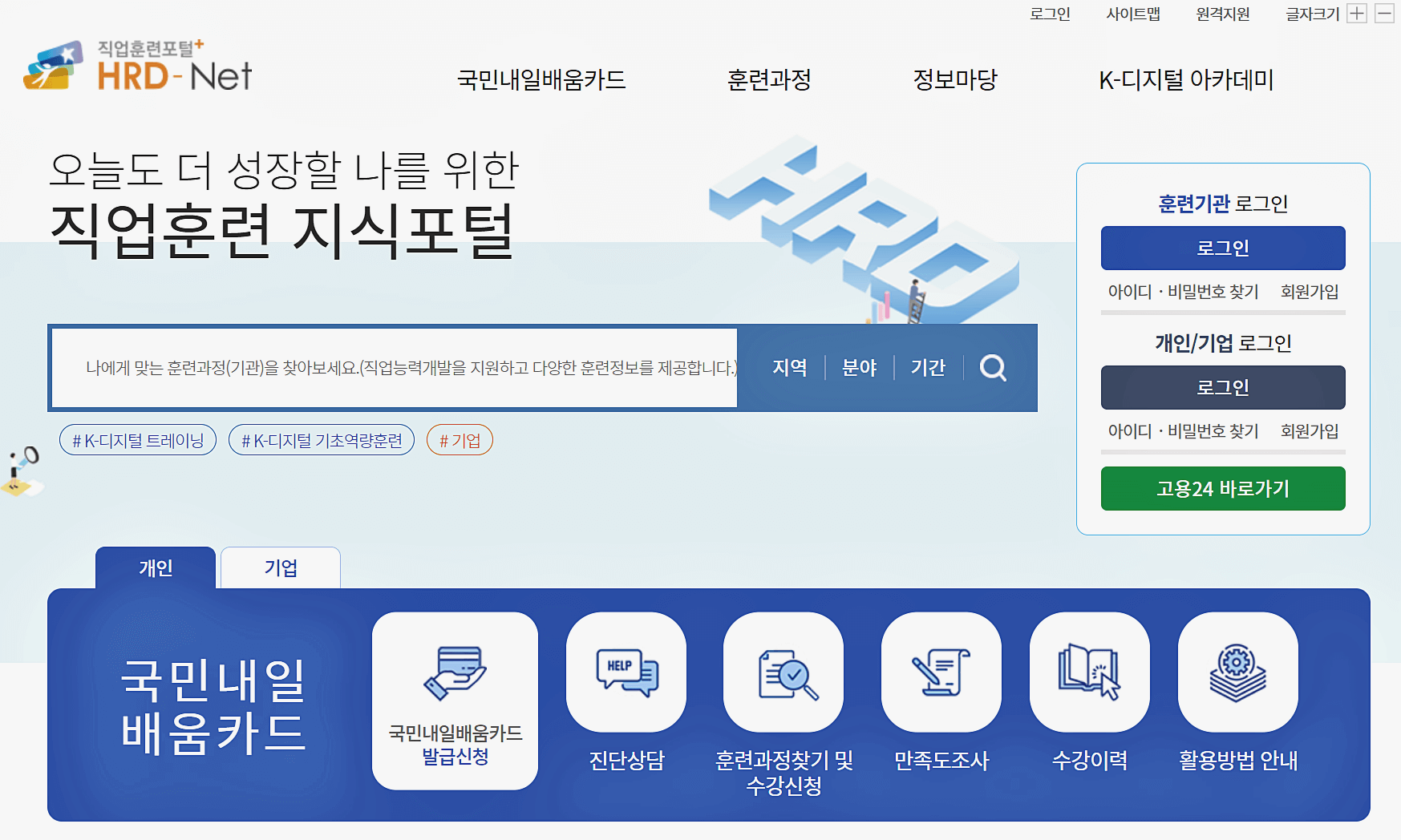Switch to 개인 tab
Screen dimensions: 1401x840
pyautogui.click(x=156, y=567)
